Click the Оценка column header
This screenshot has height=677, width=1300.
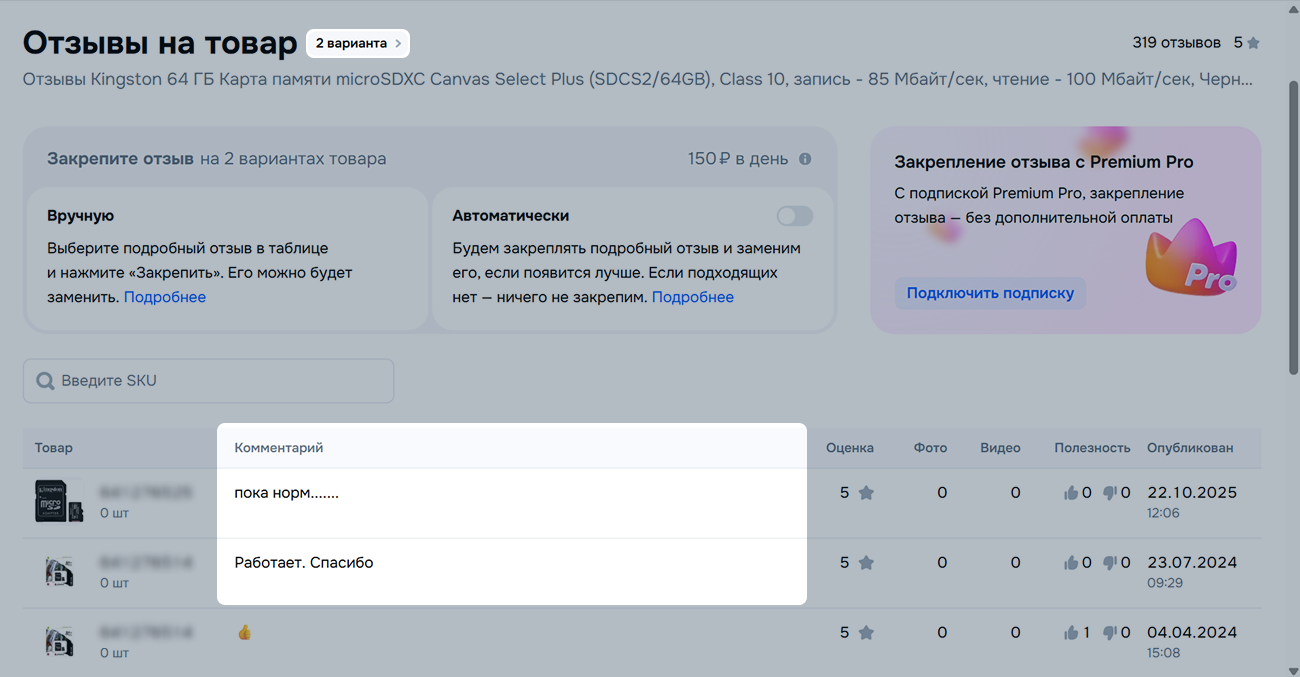[849, 448]
